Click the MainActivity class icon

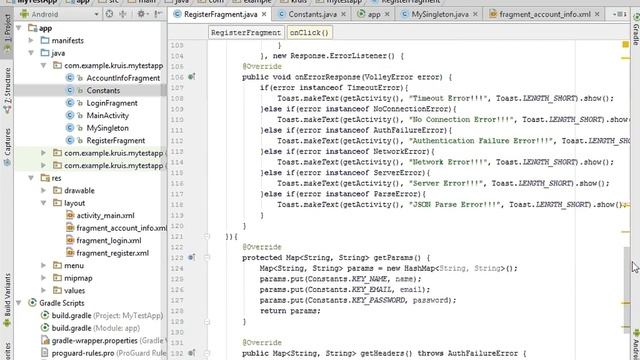[70, 116]
